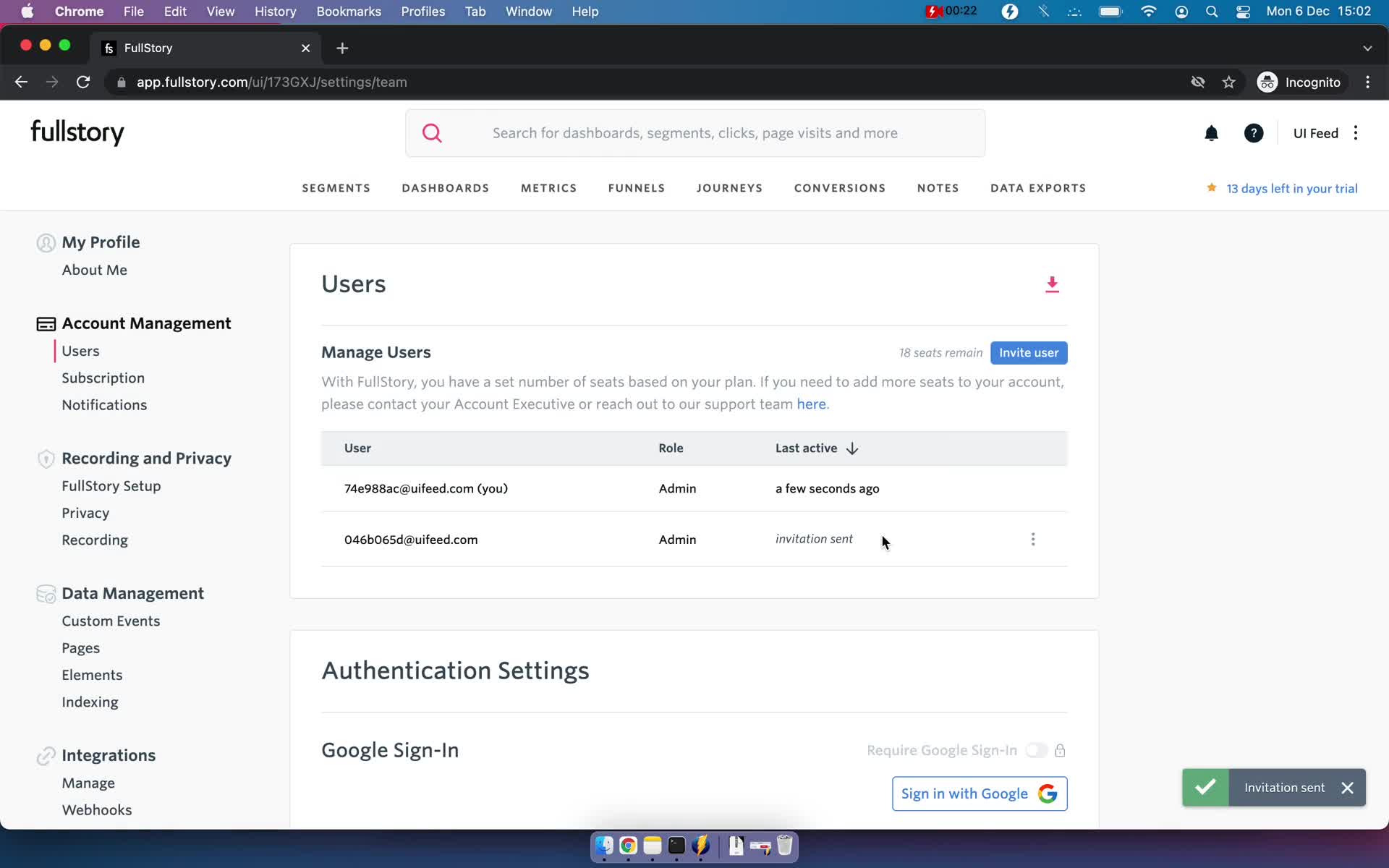Open Indexing settings
This screenshot has height=868, width=1389.
pyautogui.click(x=90, y=702)
